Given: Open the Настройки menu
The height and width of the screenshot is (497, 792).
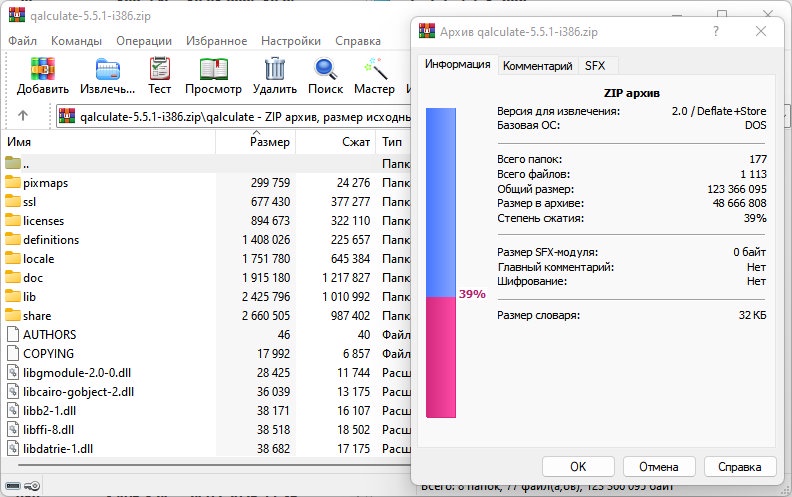Looking at the screenshot, I should (x=291, y=41).
